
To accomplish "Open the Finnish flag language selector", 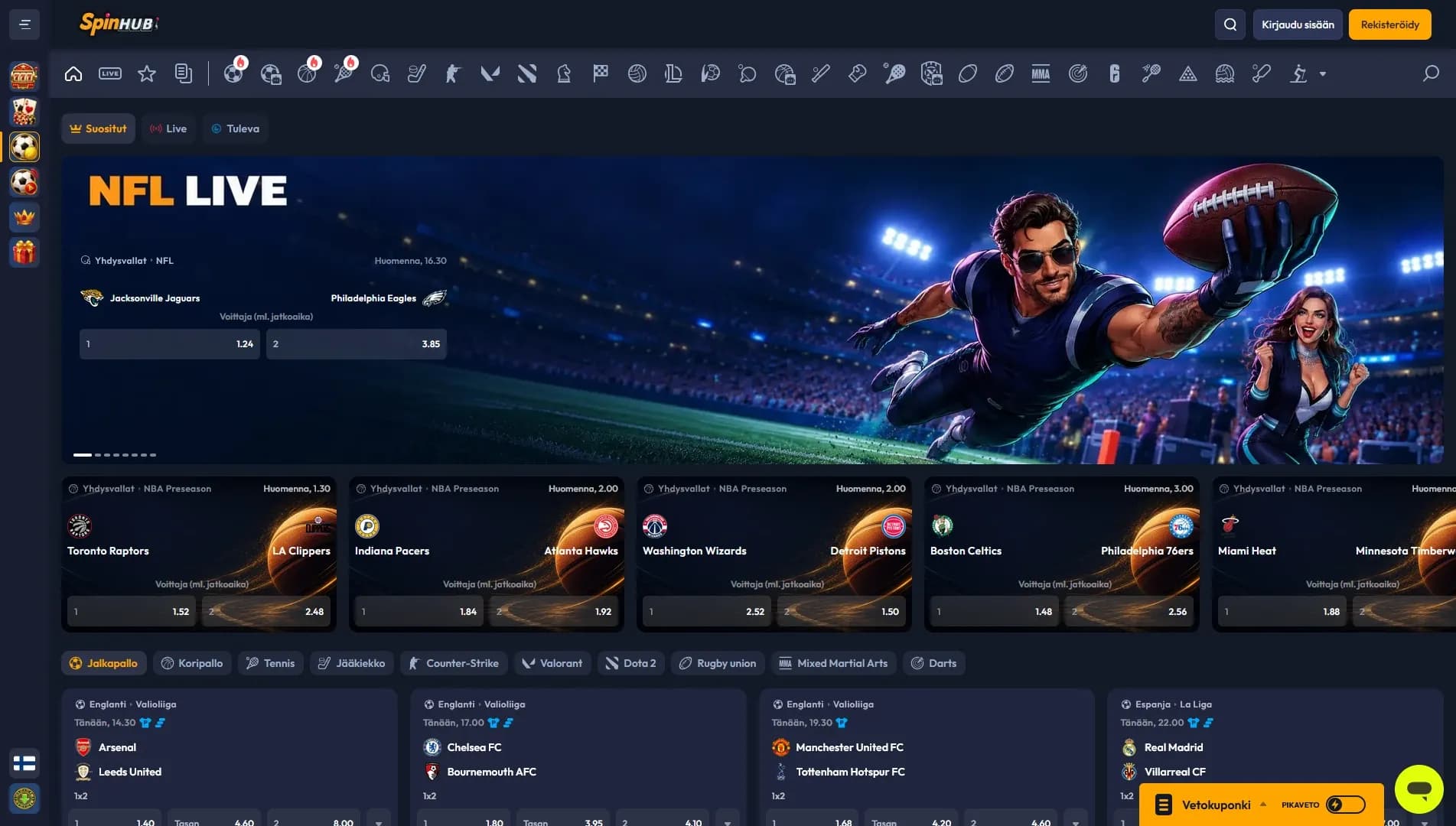I will coord(24,763).
